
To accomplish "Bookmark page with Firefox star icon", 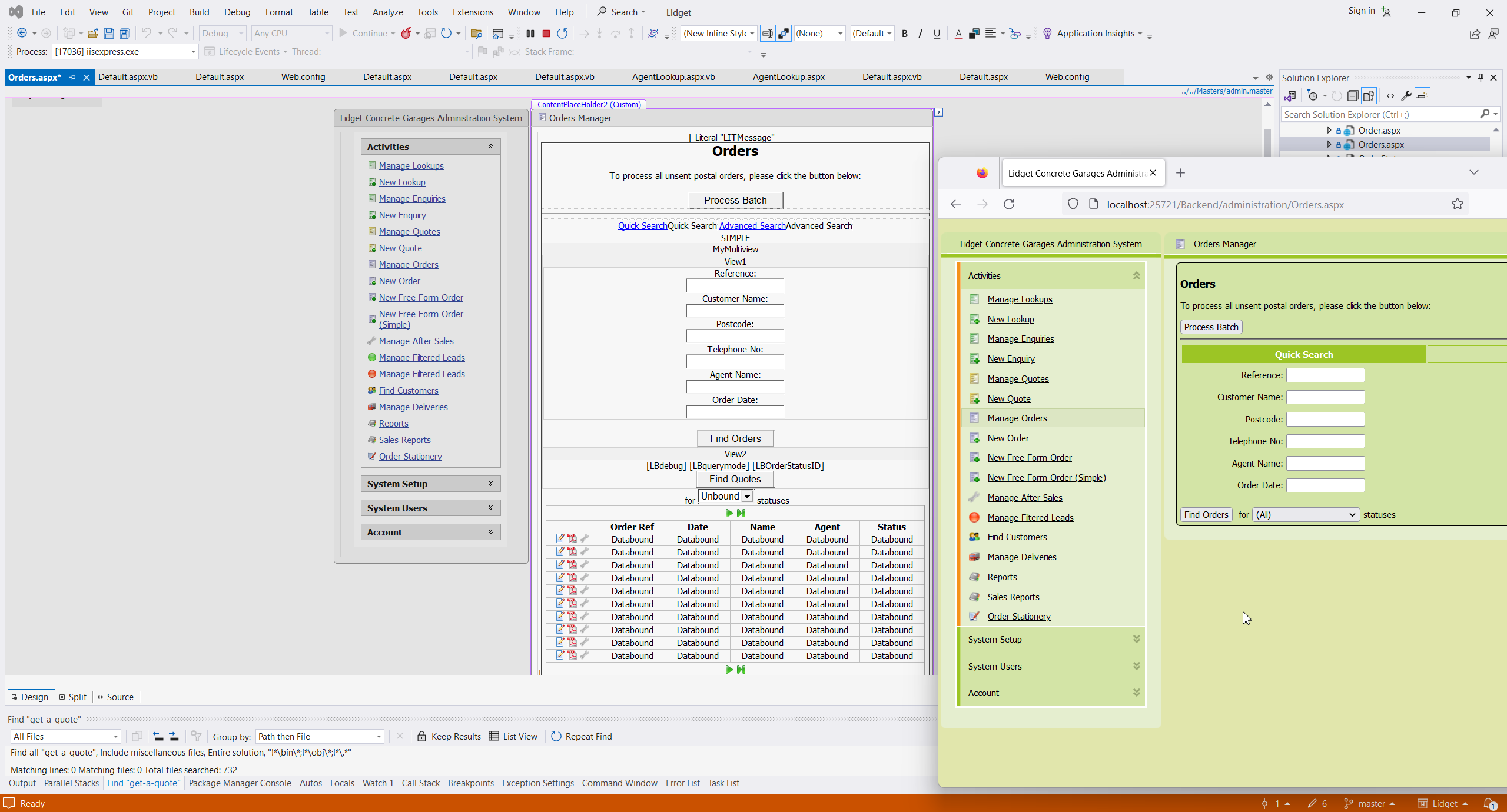I will [1457, 204].
